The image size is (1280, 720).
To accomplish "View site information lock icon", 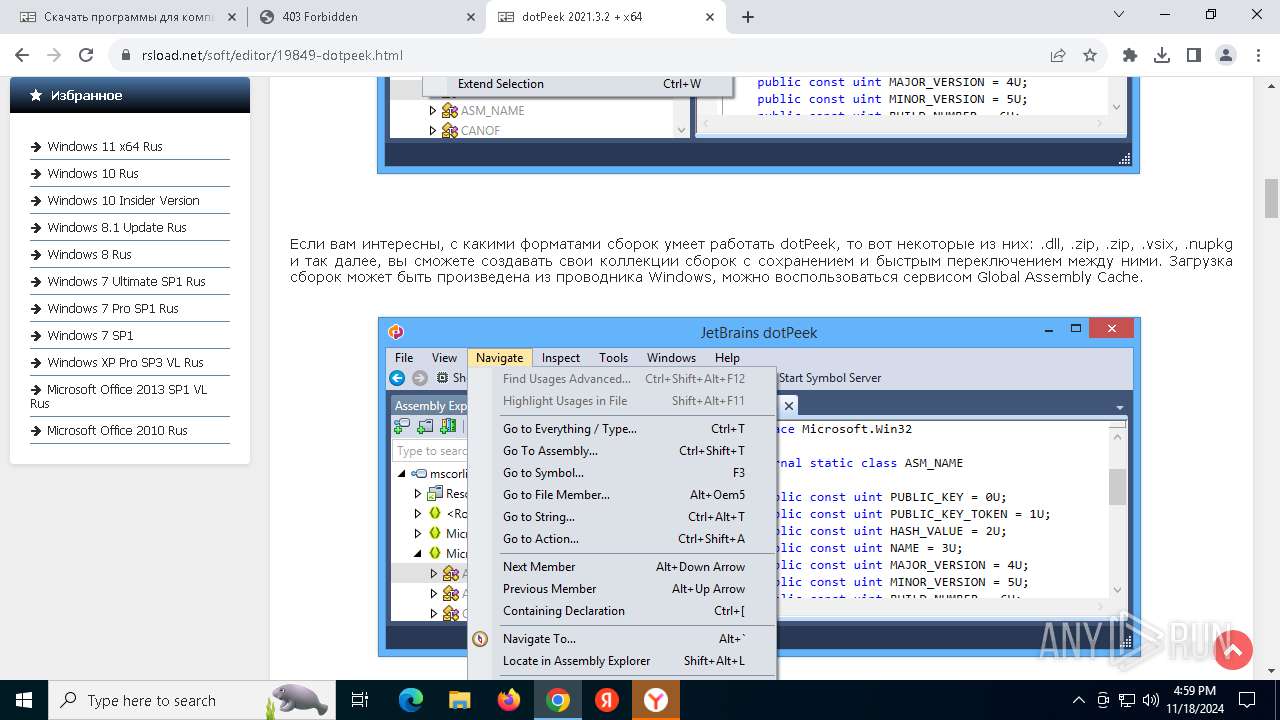I will 126,55.
